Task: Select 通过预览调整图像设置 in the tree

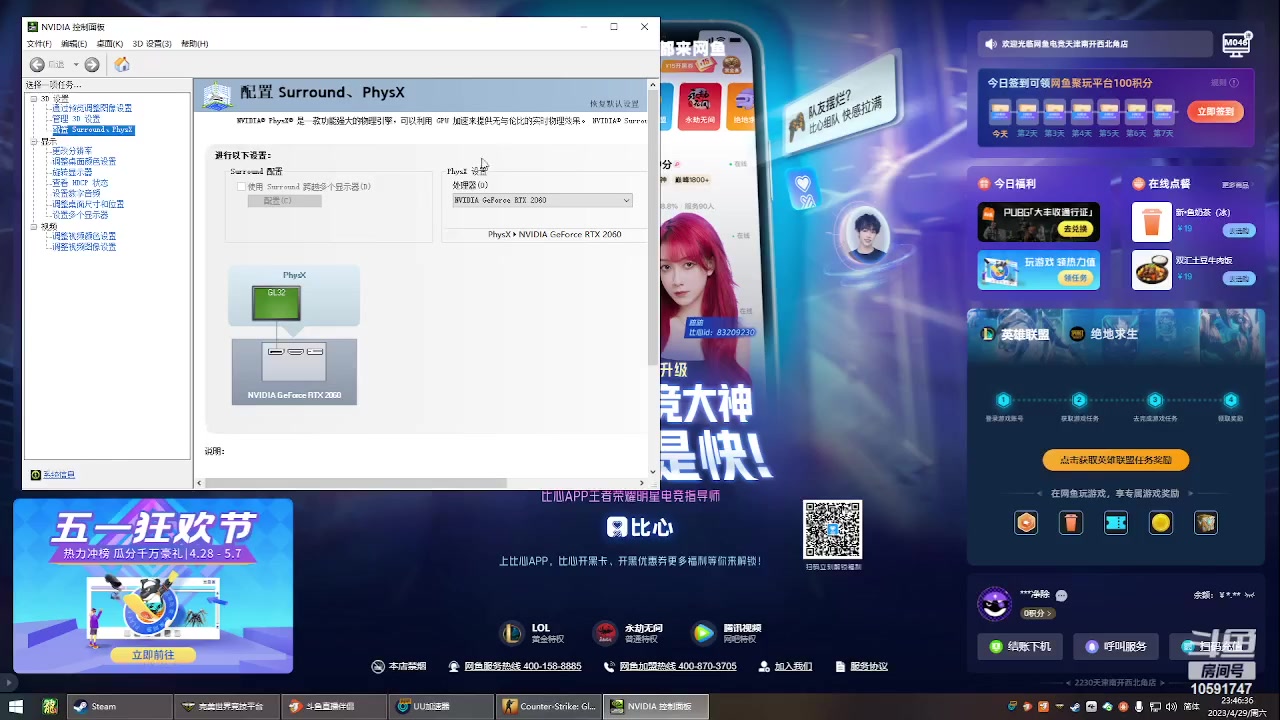Action: click(92, 108)
